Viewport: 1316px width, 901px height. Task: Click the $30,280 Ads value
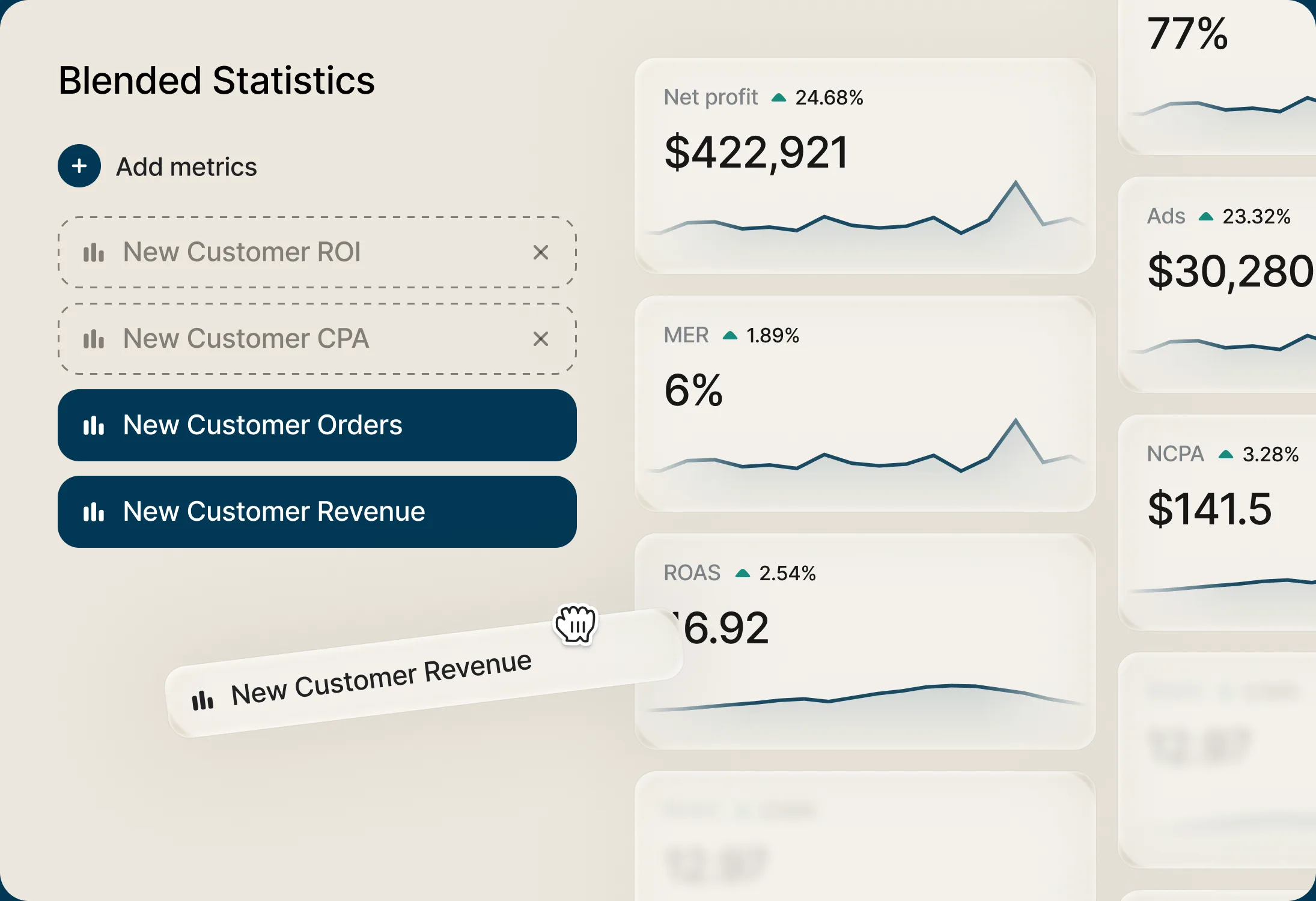click(1231, 272)
